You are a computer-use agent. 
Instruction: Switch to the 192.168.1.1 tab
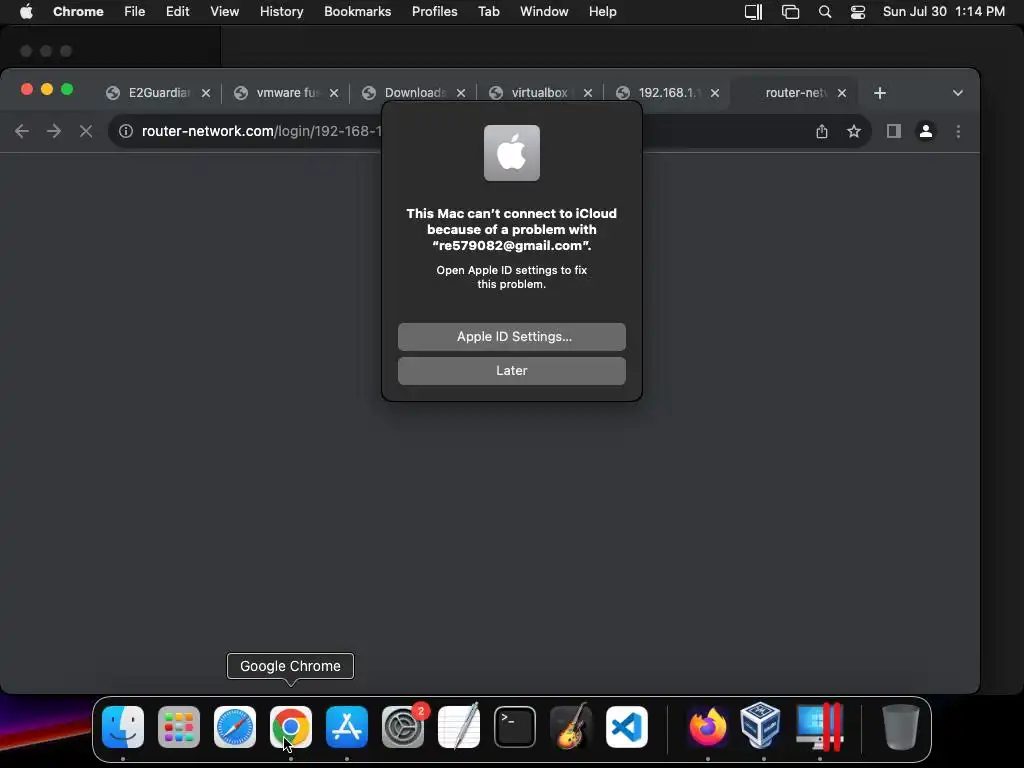point(666,93)
